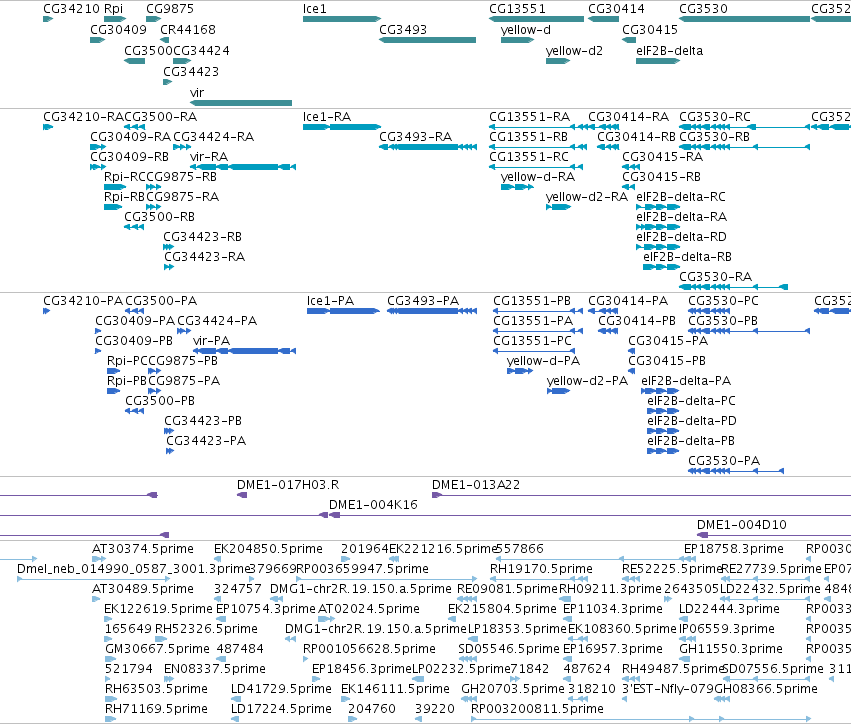
Task: Click the GH20703.5prime EST label
Action: (x=513, y=689)
